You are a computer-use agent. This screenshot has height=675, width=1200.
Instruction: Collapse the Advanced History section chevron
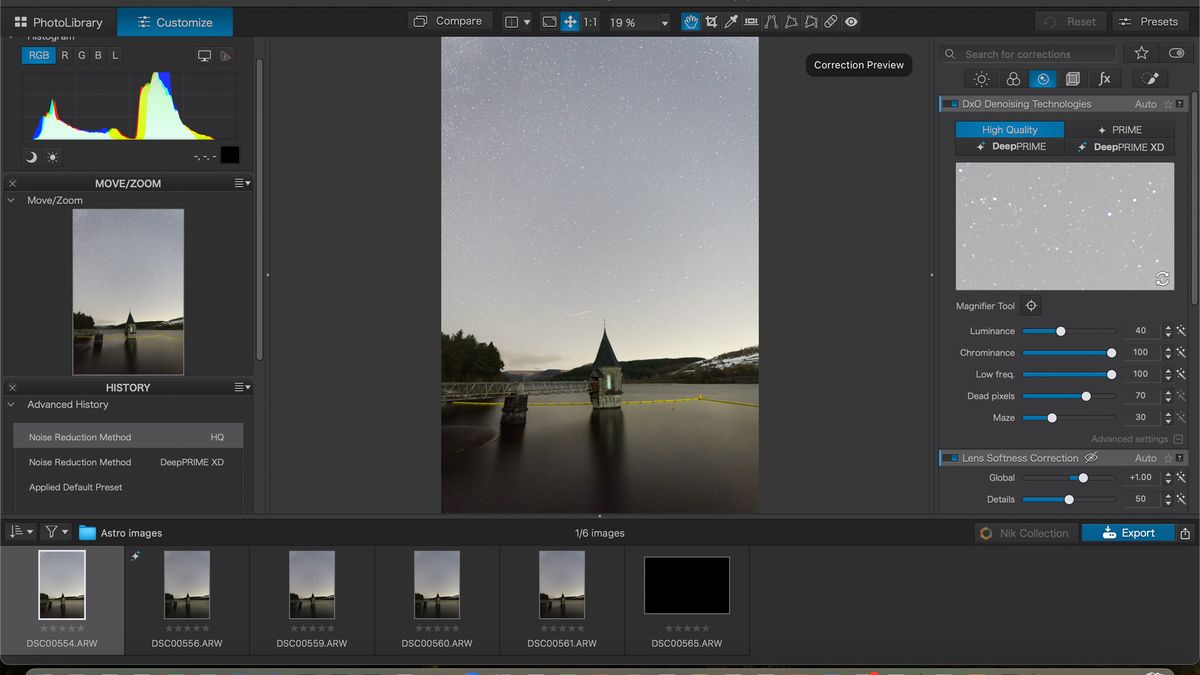(x=12, y=404)
